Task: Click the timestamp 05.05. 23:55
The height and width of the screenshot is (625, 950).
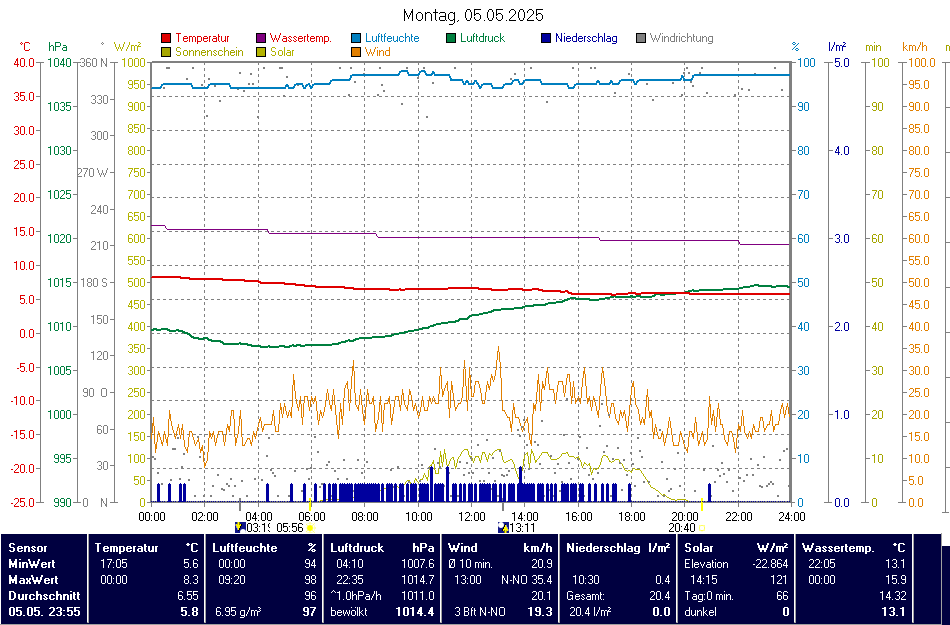Action: coord(44,612)
